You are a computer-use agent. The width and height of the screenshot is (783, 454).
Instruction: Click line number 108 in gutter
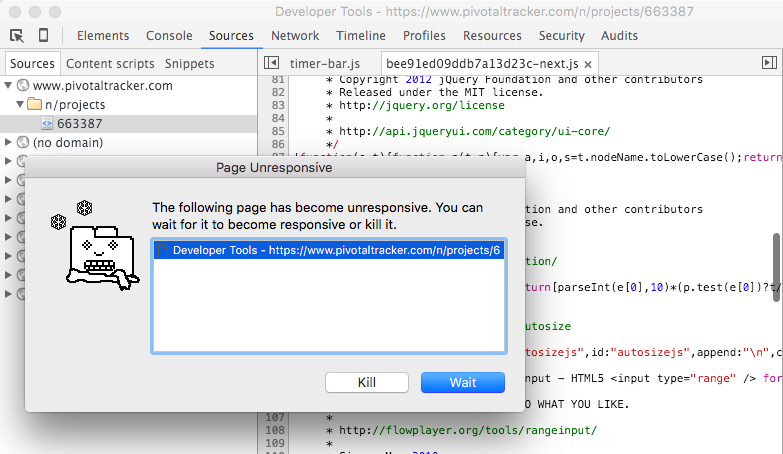[x=275, y=430]
